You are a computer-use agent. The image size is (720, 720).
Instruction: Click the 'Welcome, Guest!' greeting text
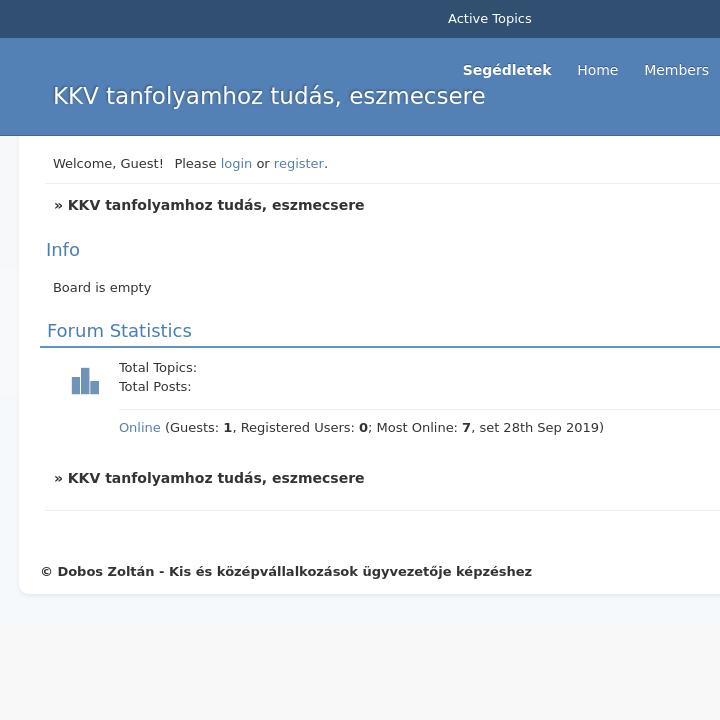click(108, 163)
